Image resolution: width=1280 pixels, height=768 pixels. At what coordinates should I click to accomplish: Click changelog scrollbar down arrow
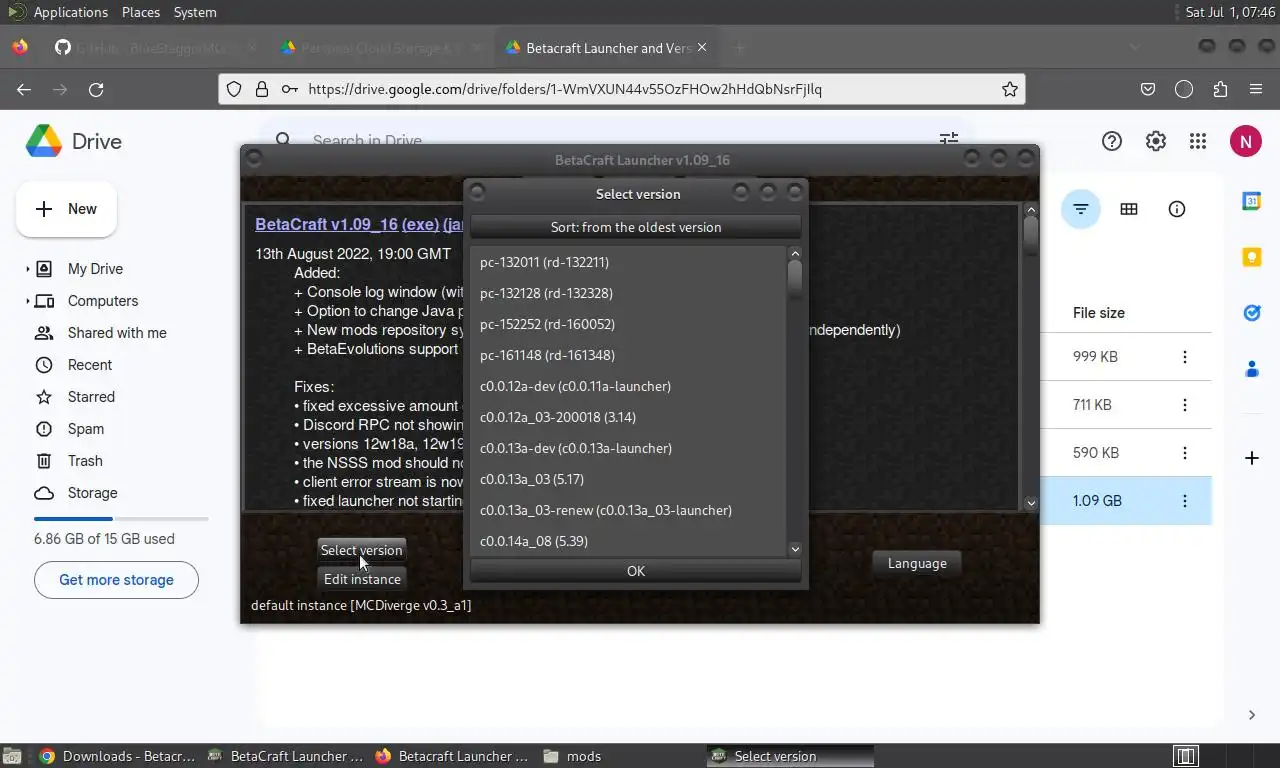click(x=1031, y=503)
